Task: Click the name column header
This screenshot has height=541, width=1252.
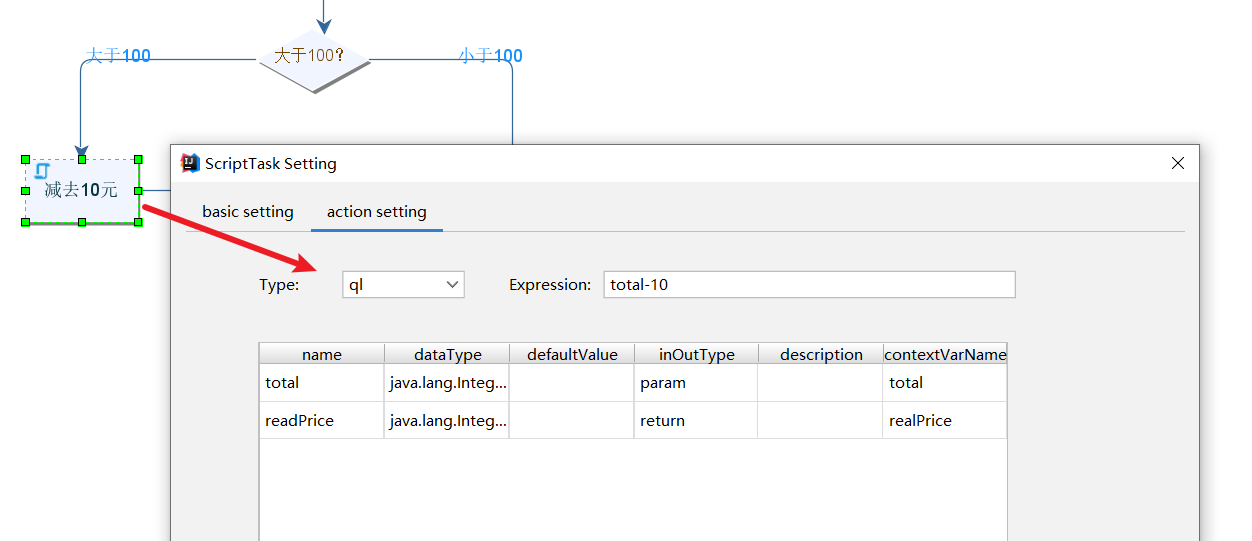Action: [x=321, y=355]
